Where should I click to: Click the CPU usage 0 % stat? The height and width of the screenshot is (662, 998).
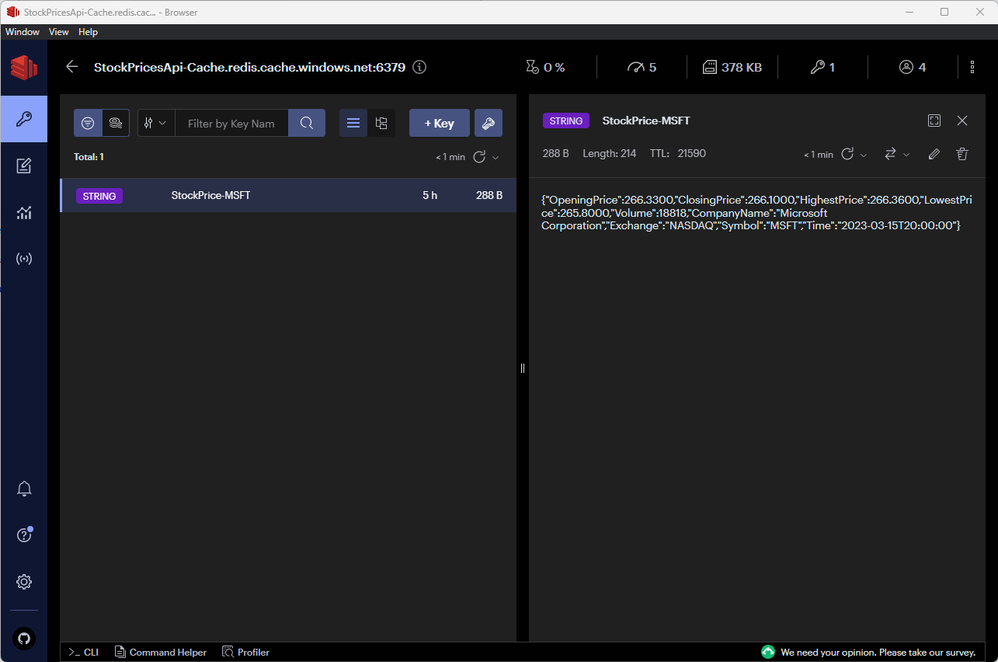pos(545,67)
